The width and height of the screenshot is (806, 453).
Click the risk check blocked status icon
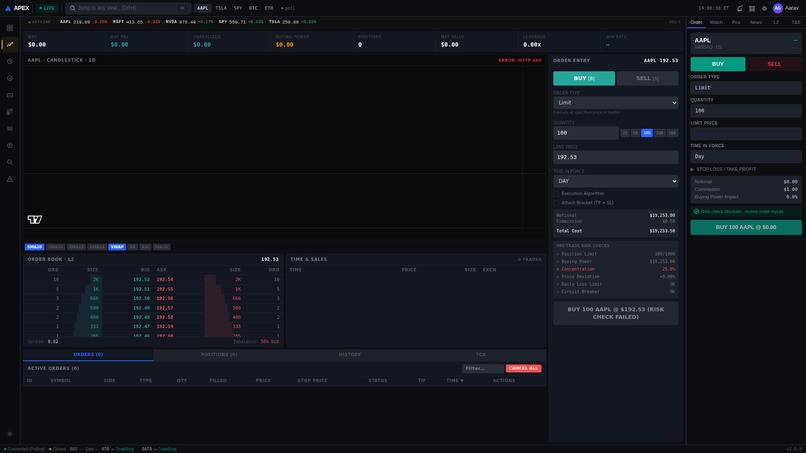click(x=697, y=211)
